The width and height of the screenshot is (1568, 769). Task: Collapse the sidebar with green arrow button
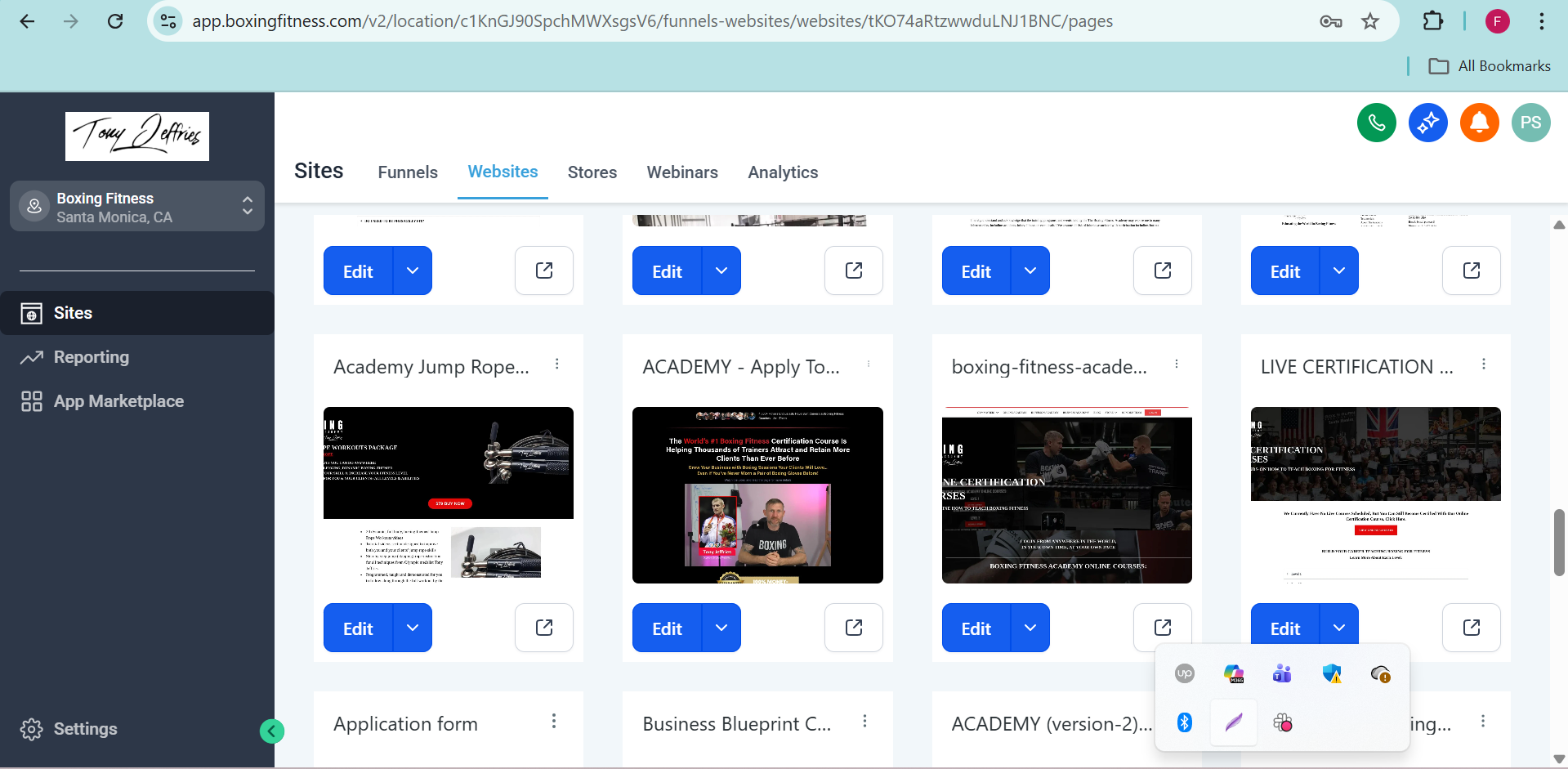click(272, 731)
